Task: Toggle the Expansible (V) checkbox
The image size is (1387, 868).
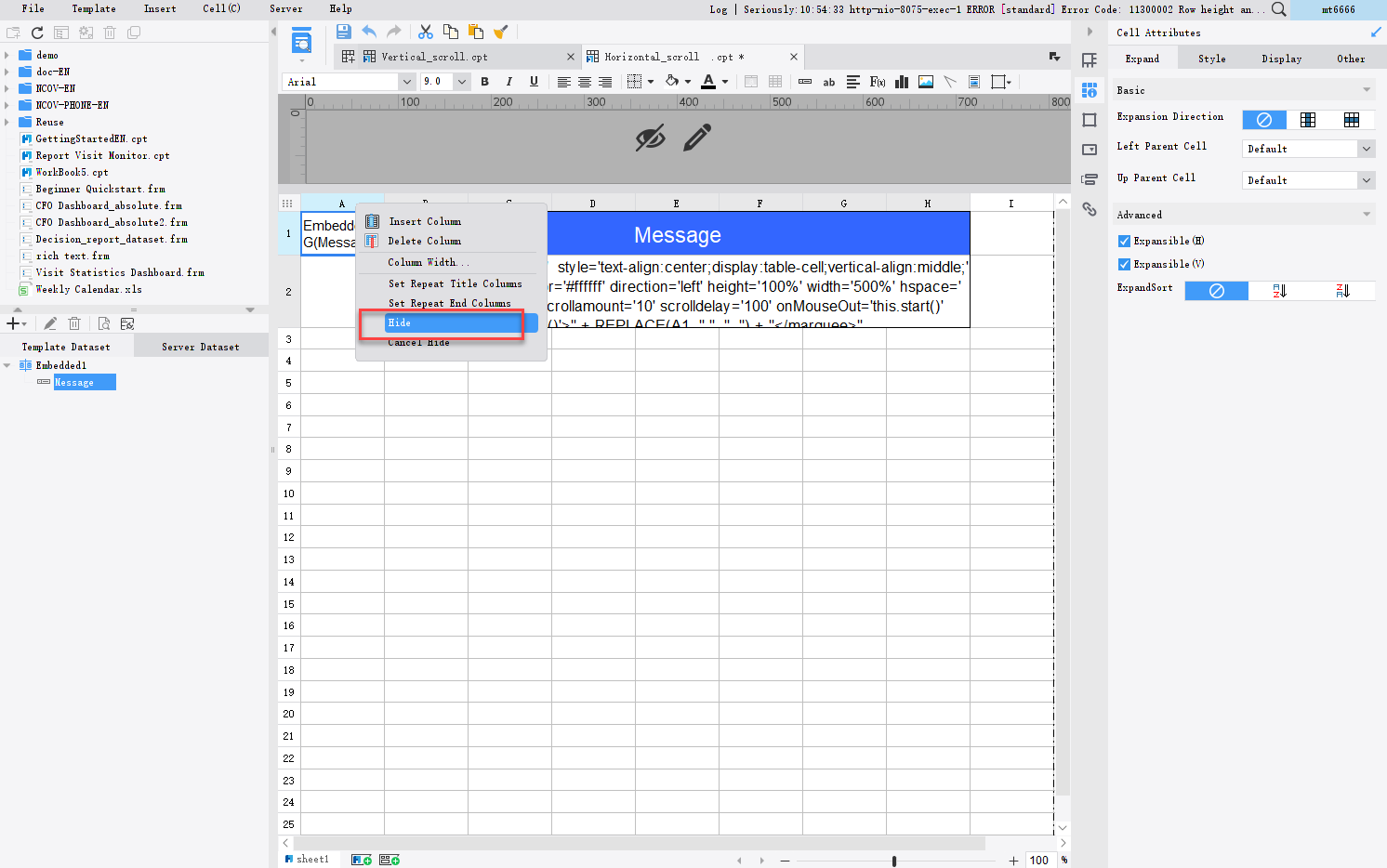Action: click(x=1124, y=264)
